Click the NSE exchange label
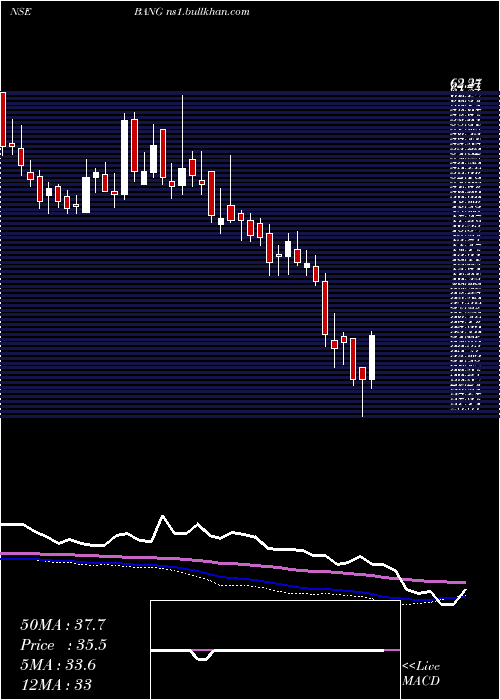This screenshot has width=500, height=700. tap(20, 12)
